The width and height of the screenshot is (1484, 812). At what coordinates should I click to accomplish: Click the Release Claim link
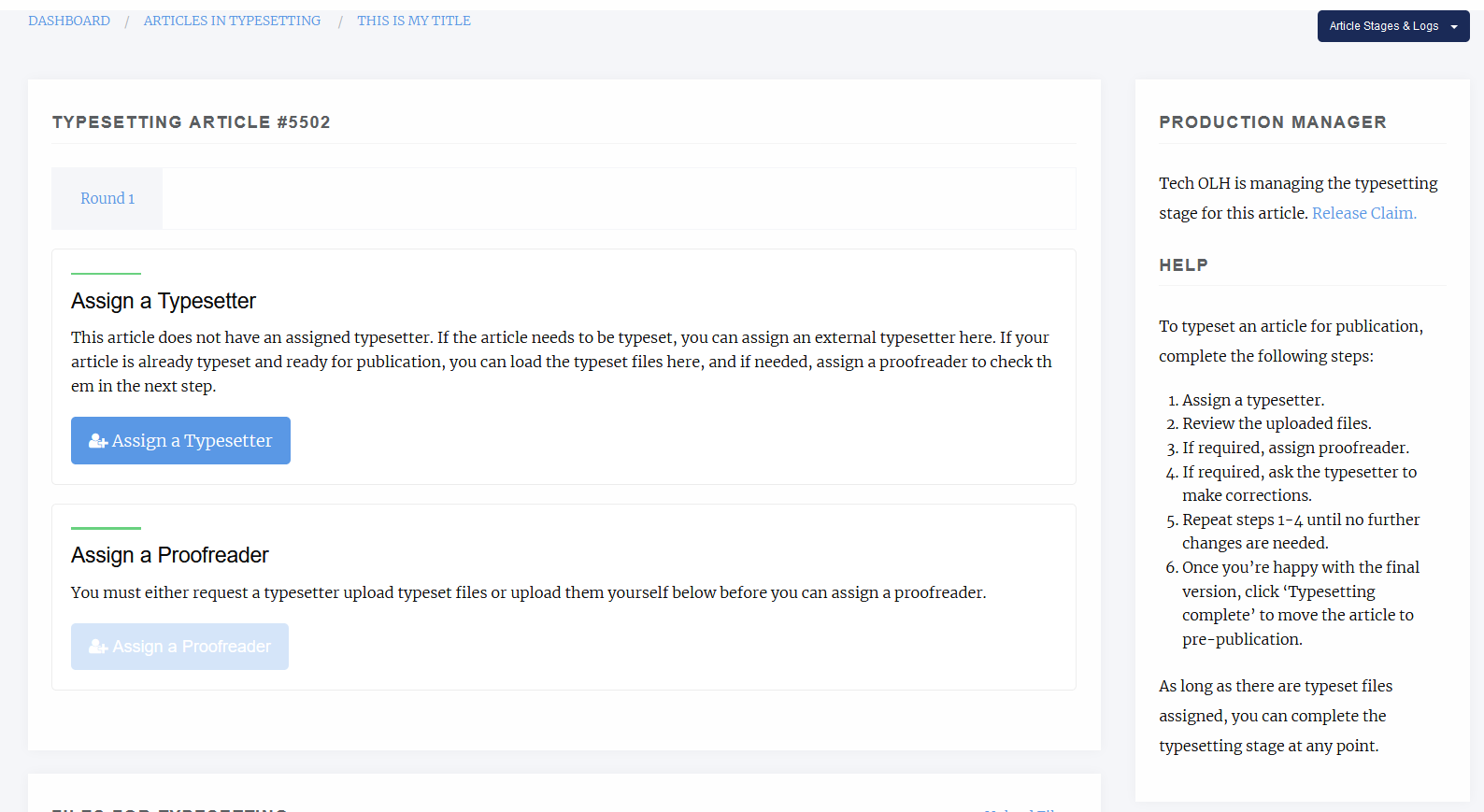tap(1363, 213)
